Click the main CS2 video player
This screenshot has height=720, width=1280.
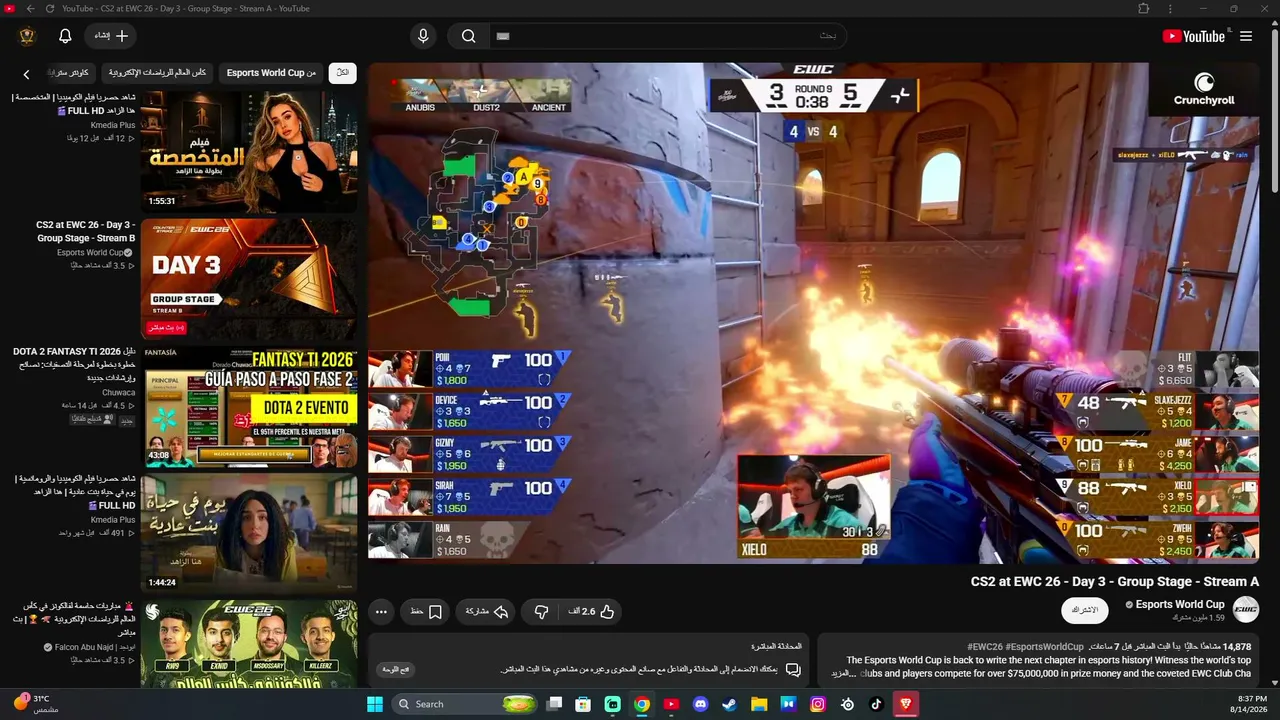tap(813, 312)
